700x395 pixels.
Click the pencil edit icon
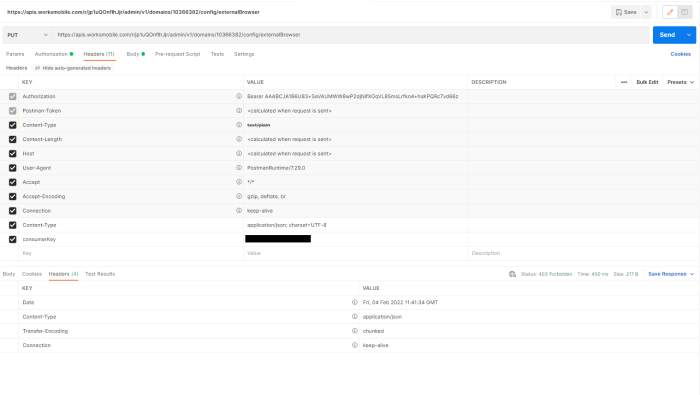[x=670, y=12]
